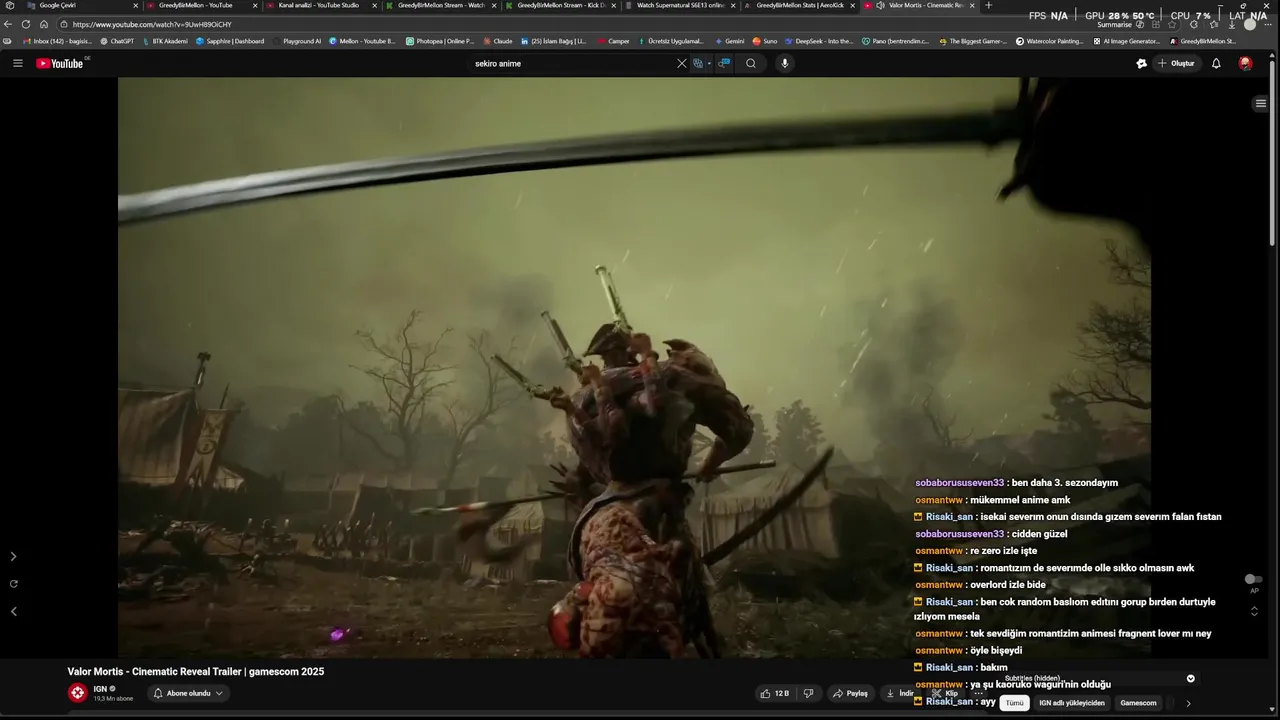Click the browser home icon
Image resolution: width=1280 pixels, height=720 pixels.
click(x=44, y=24)
